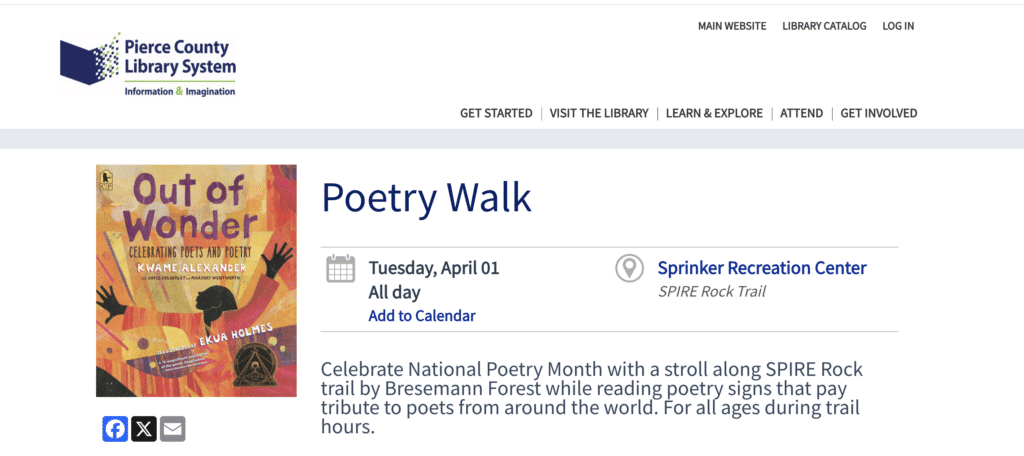
Task: Click the Pierce County Library System logo
Action: tap(148, 65)
